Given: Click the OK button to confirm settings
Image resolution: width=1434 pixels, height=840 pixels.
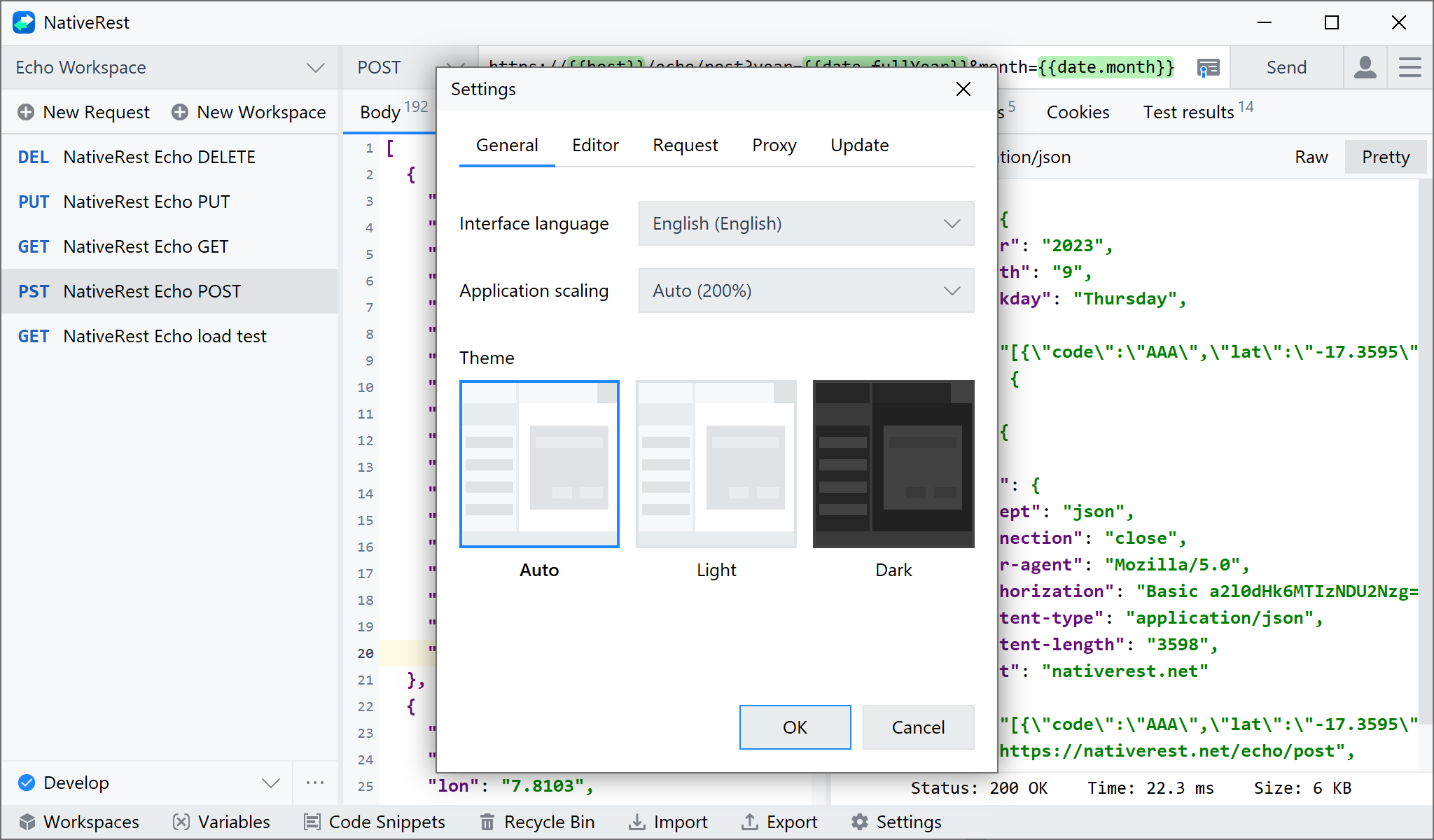Looking at the screenshot, I should point(794,727).
